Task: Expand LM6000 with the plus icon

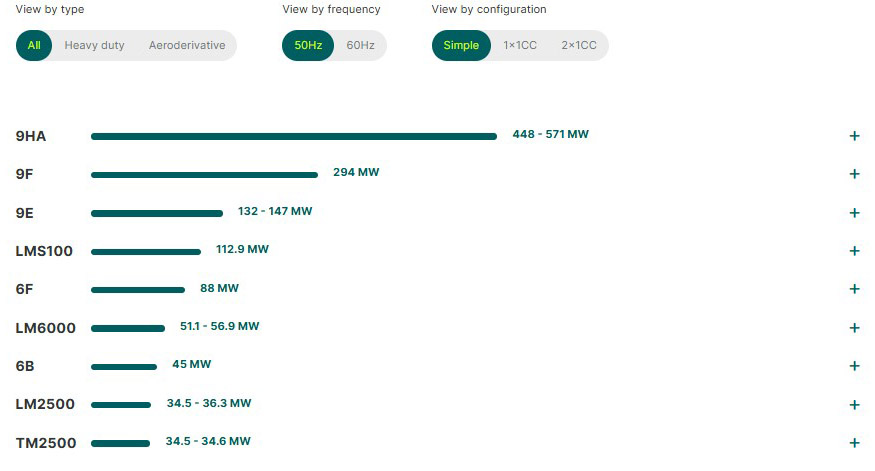Action: 854,328
